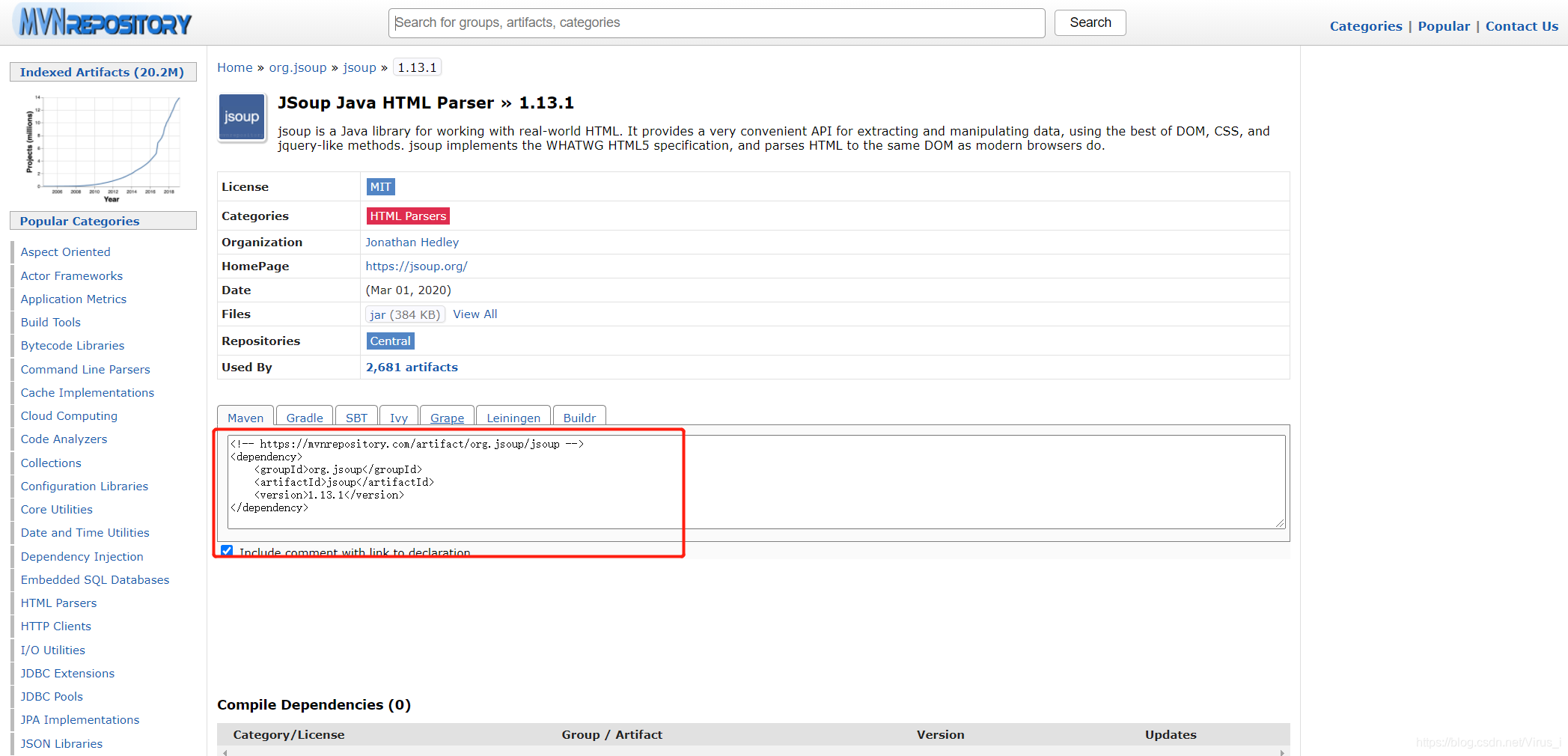Open the Contact Us link
The height and width of the screenshot is (756, 1568).
1522,26
